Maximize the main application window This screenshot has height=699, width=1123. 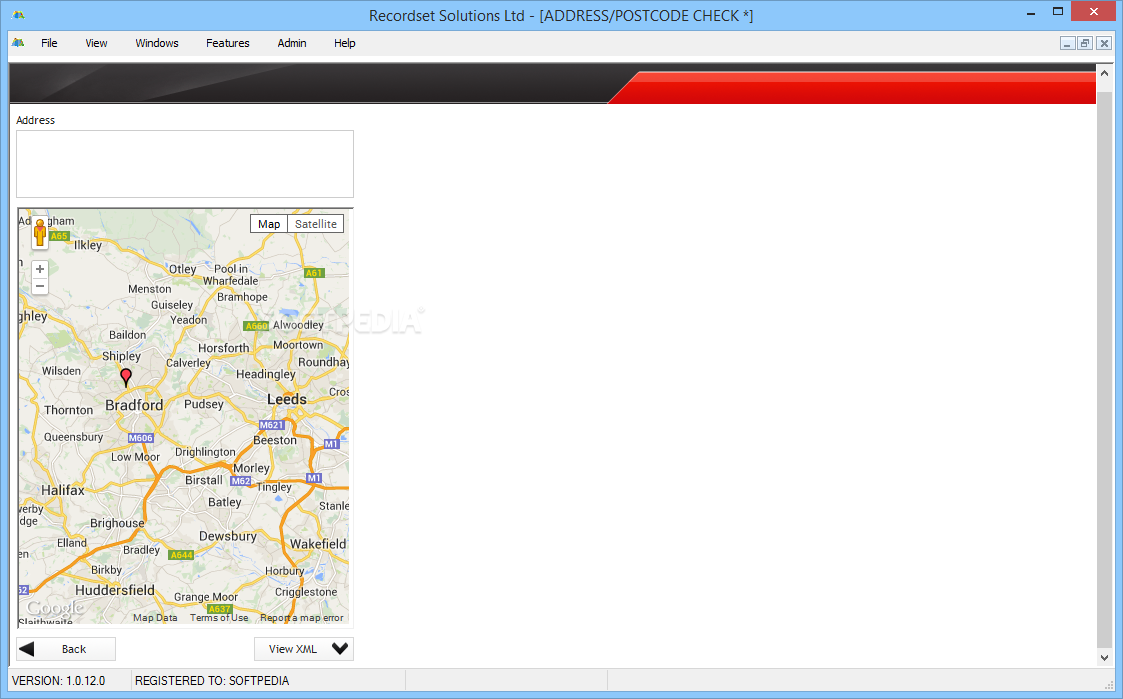[x=1057, y=11]
